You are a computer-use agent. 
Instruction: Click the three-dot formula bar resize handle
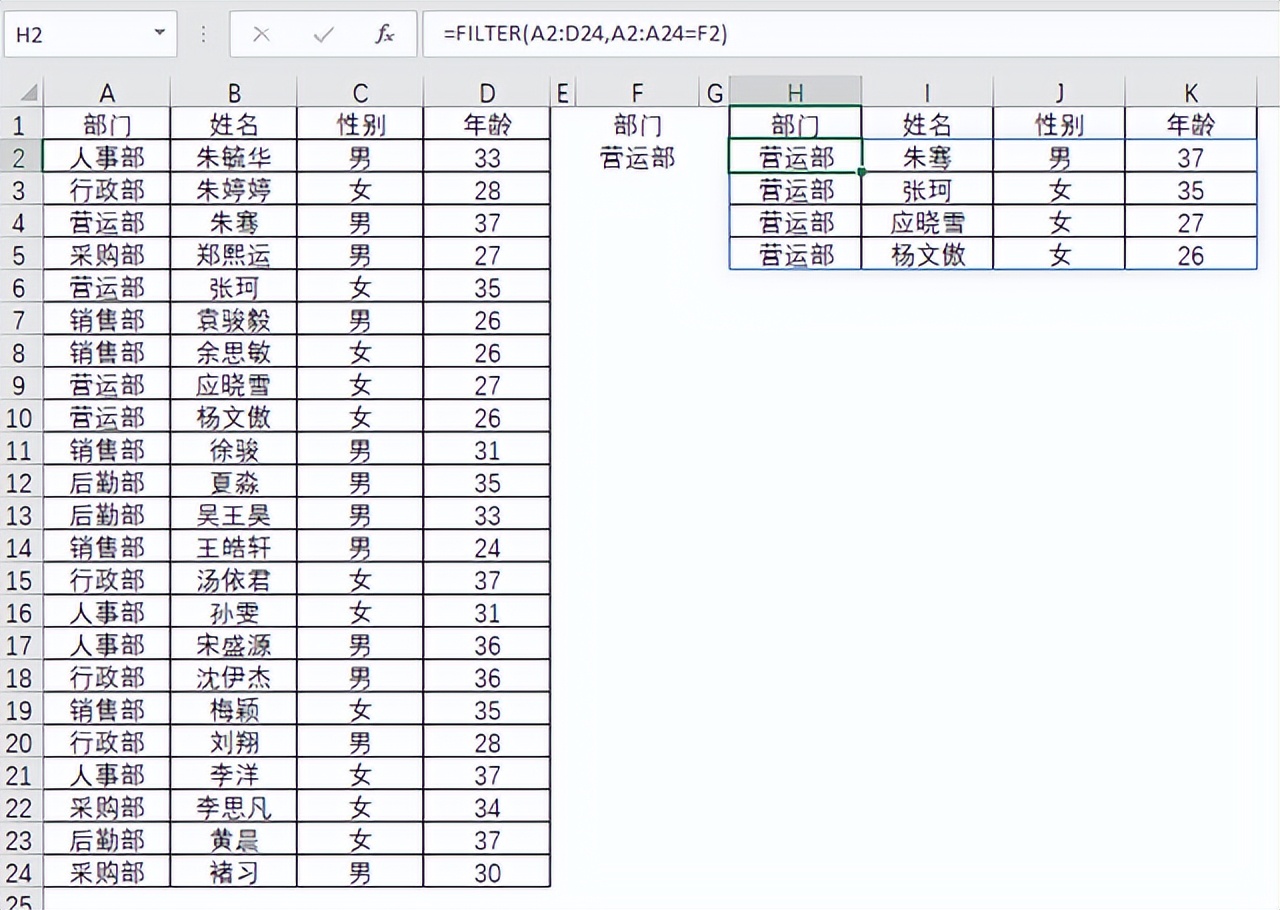204,35
